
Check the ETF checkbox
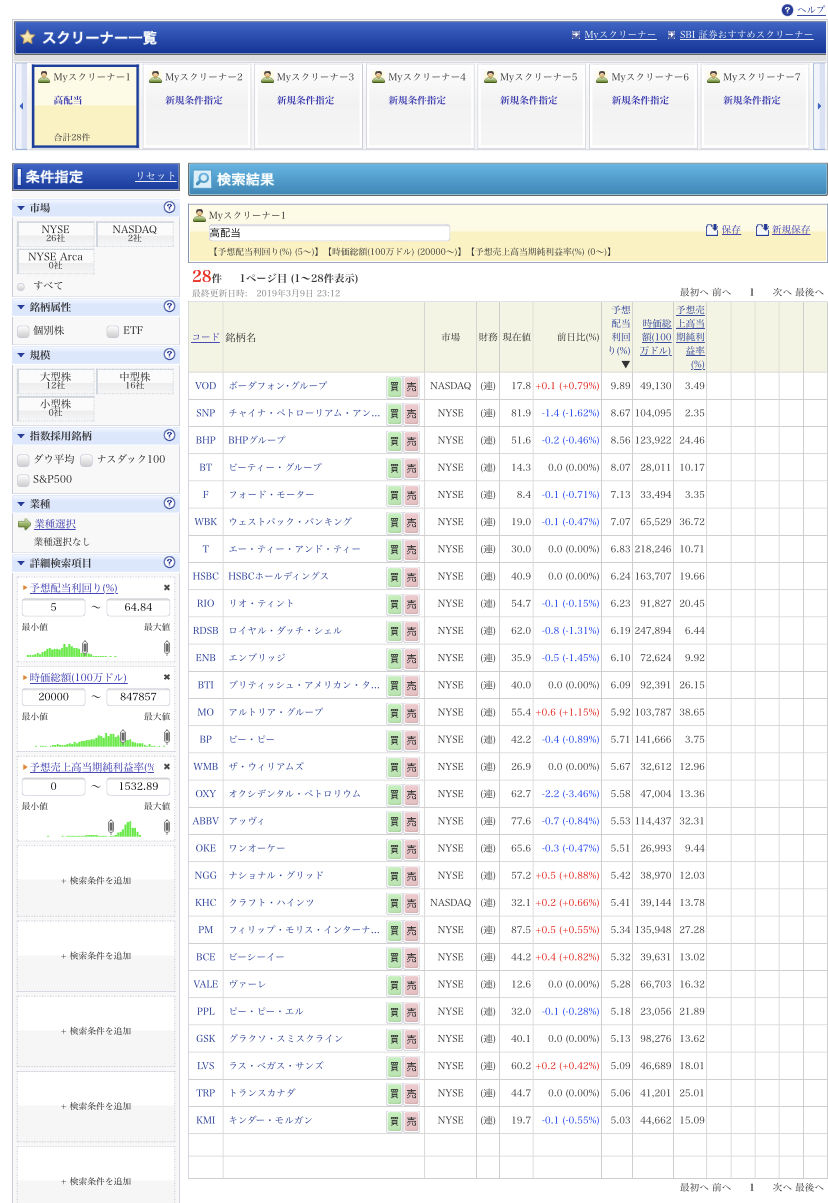112,331
